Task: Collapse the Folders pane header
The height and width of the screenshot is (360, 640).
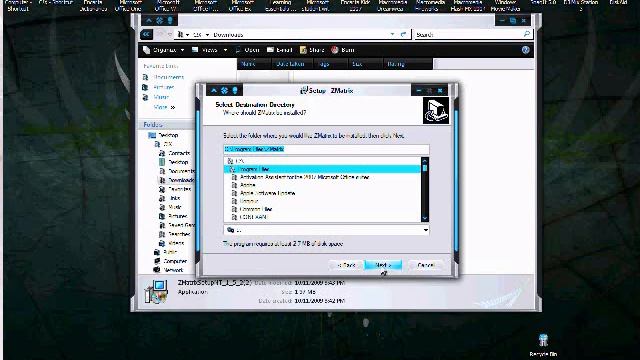Action: (167, 124)
